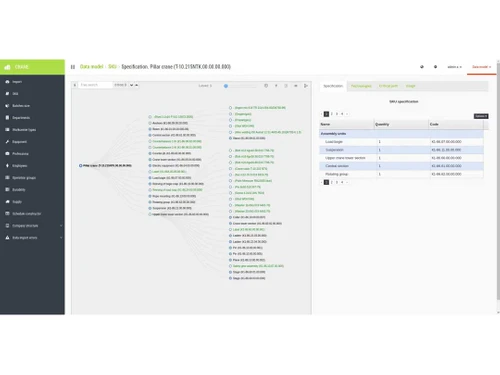Click the dark button above the Code column
Image resolution: width=500 pixels, height=375 pixels.
click(x=481, y=116)
